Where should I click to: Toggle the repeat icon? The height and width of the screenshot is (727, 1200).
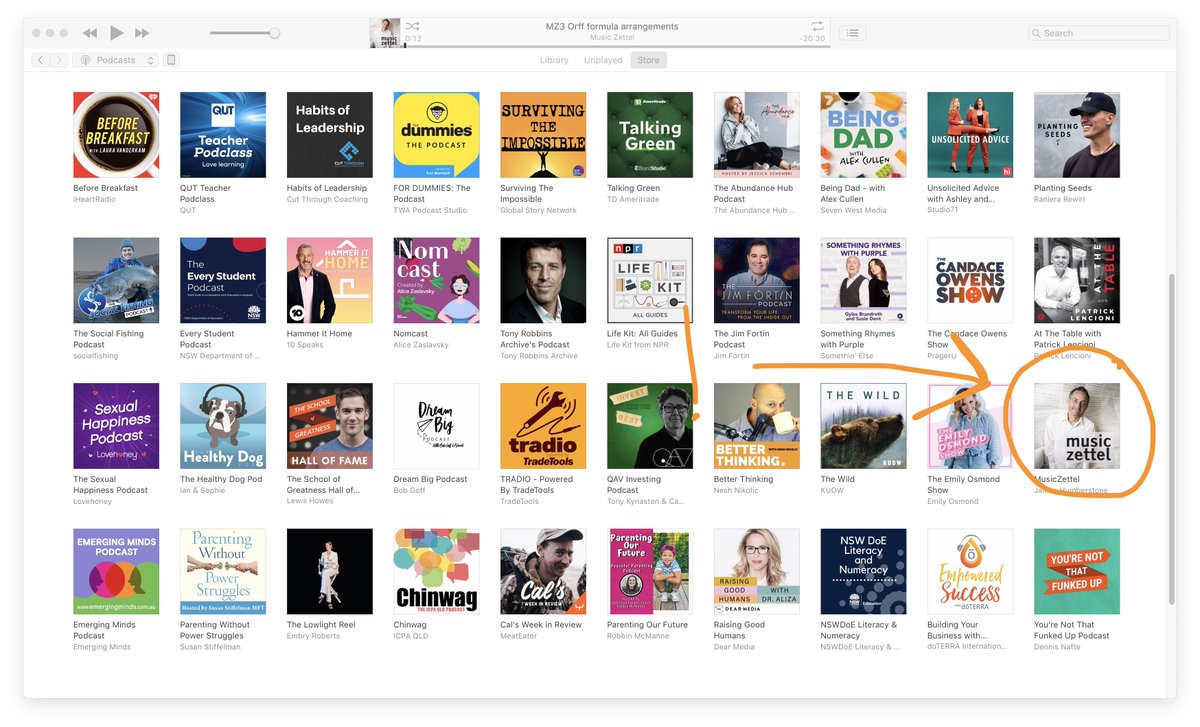click(x=817, y=26)
